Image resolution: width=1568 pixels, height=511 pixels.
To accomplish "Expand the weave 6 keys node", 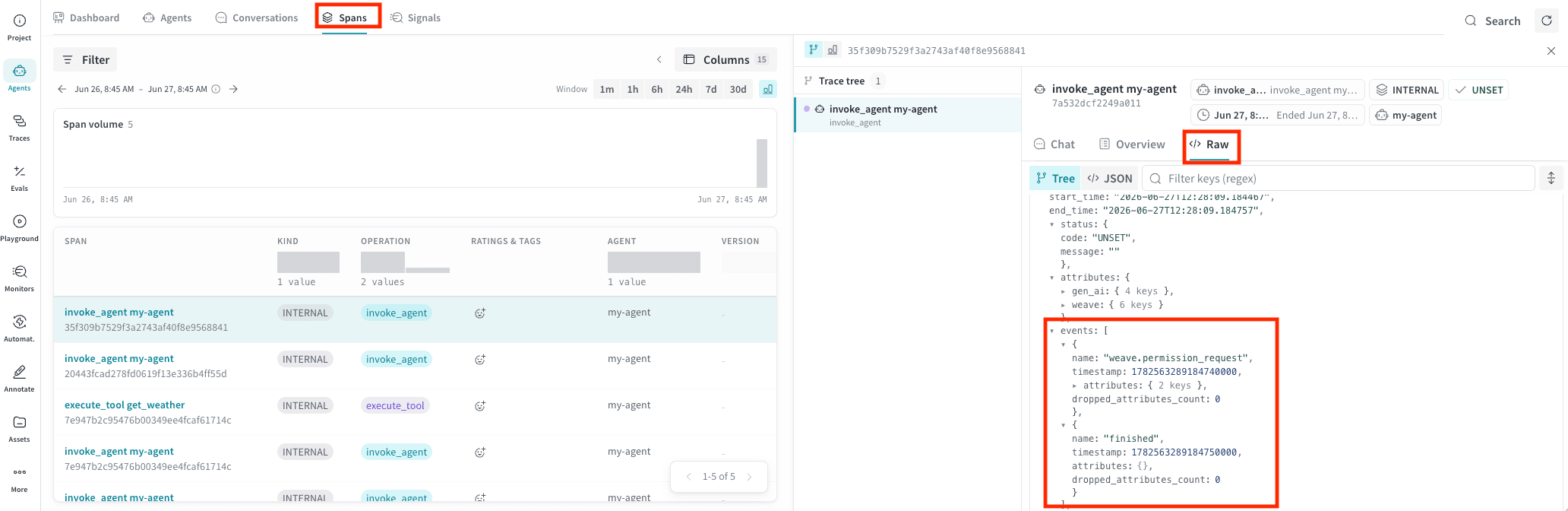I will coord(1064,305).
